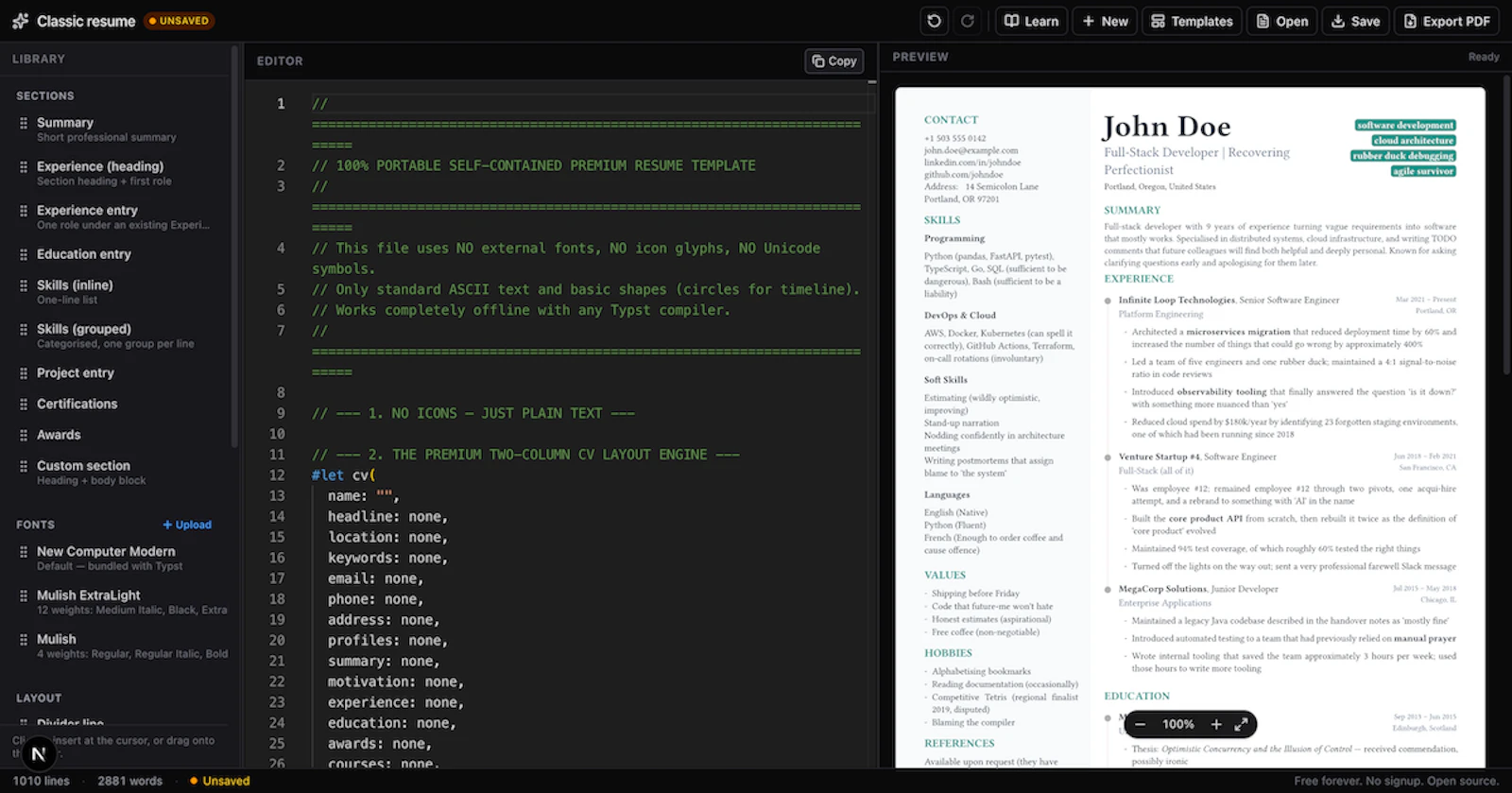
Task: Click the drag handle beside Summary
Action: click(x=24, y=123)
